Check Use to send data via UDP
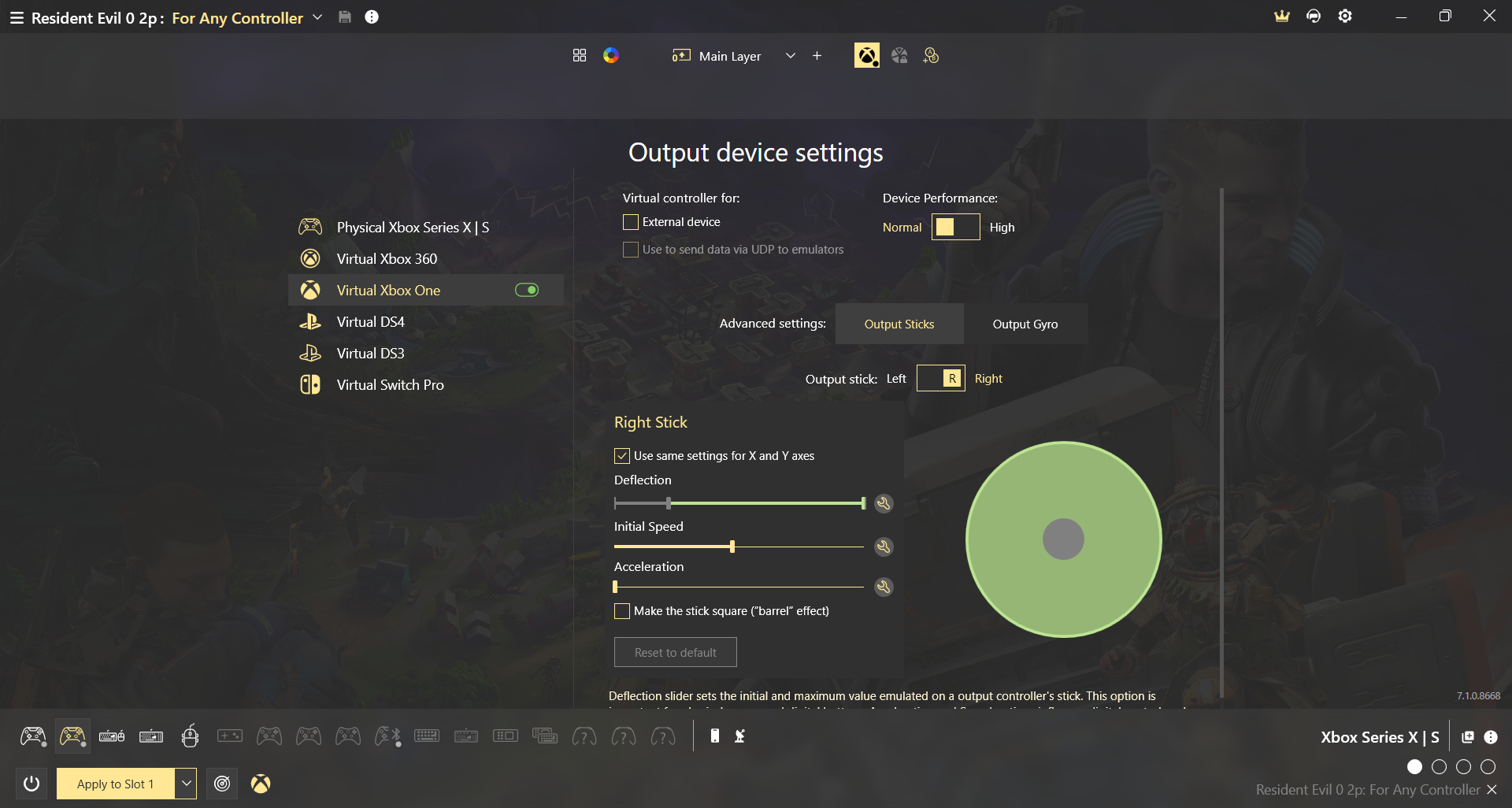The height and width of the screenshot is (808, 1512). pyautogui.click(x=631, y=250)
